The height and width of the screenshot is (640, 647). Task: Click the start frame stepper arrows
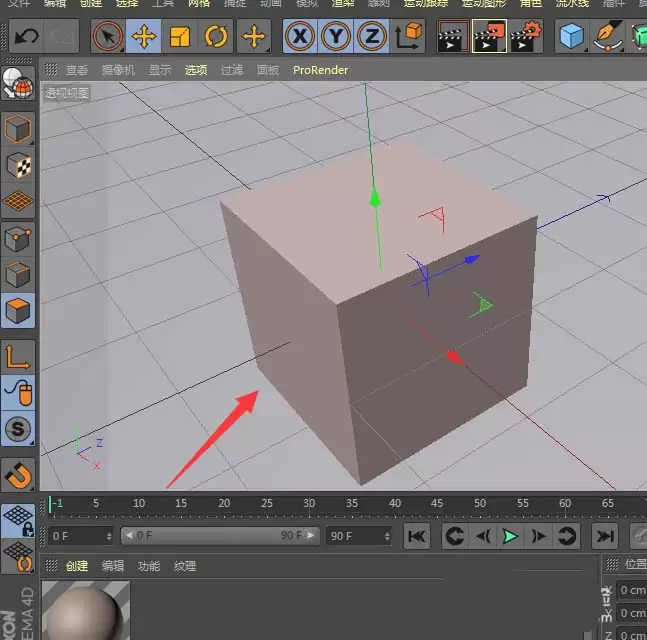[109, 536]
